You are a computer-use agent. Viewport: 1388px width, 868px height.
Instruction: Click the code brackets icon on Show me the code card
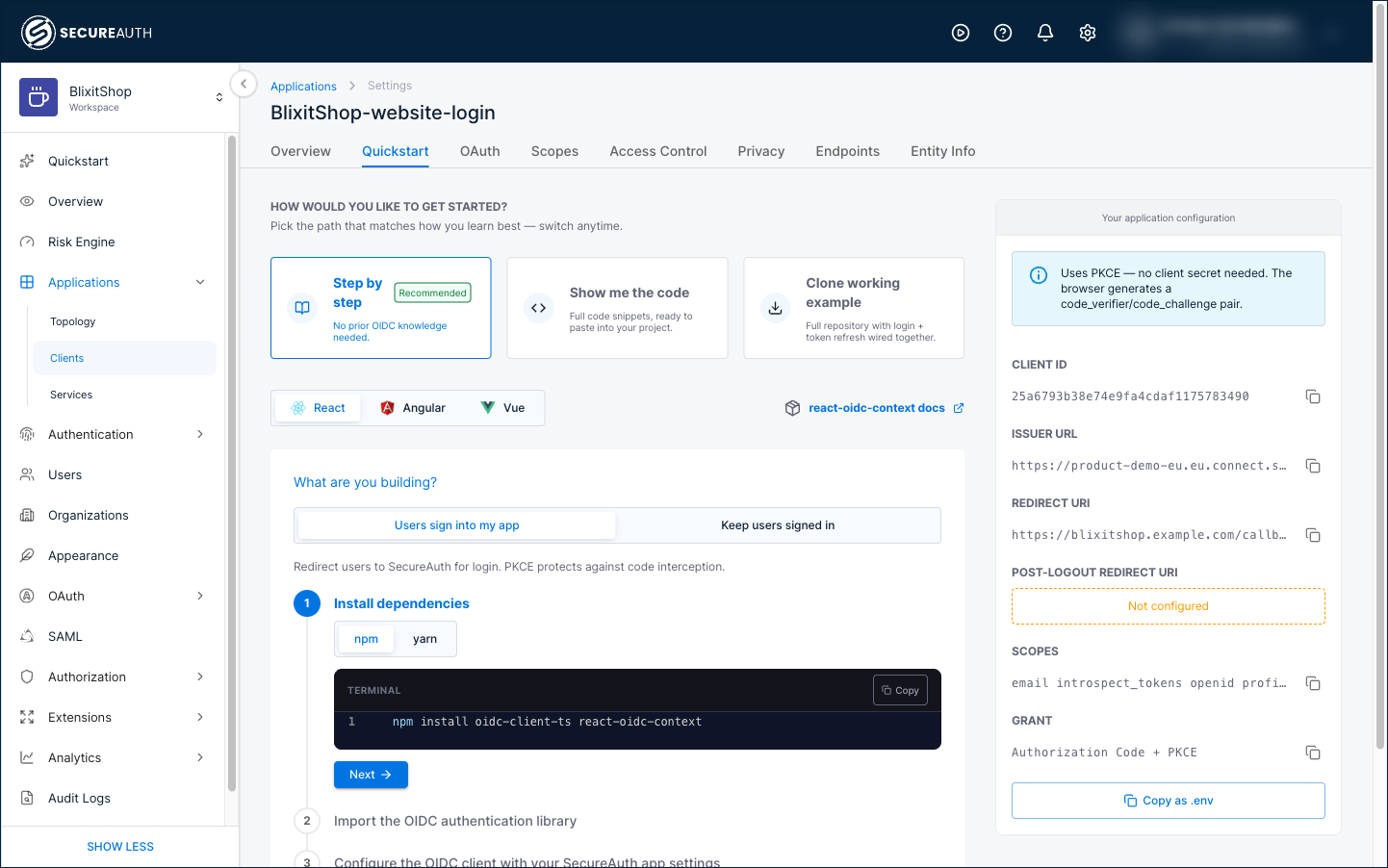pos(538,308)
